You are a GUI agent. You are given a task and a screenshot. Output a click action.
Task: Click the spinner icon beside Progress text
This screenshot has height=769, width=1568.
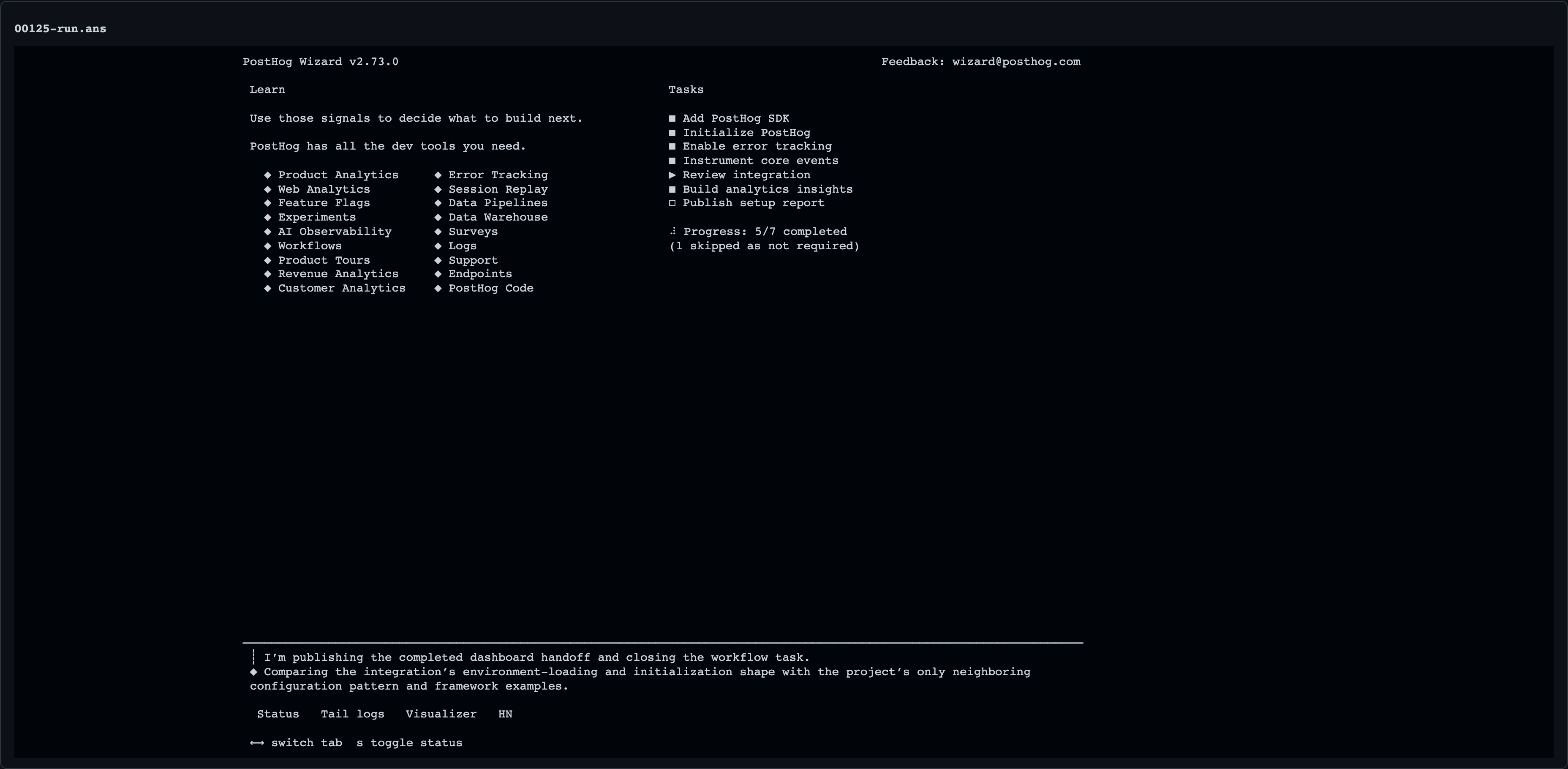point(672,232)
